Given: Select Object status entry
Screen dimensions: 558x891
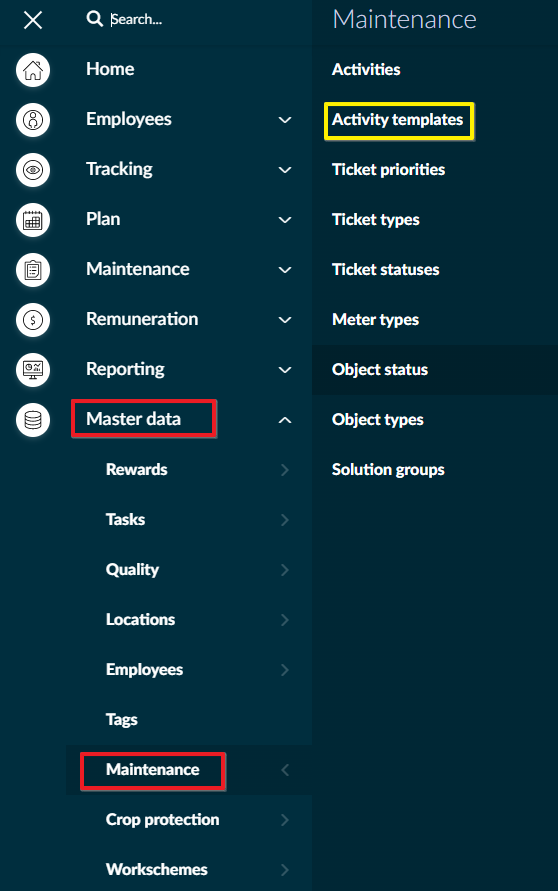Looking at the screenshot, I should coord(380,369).
